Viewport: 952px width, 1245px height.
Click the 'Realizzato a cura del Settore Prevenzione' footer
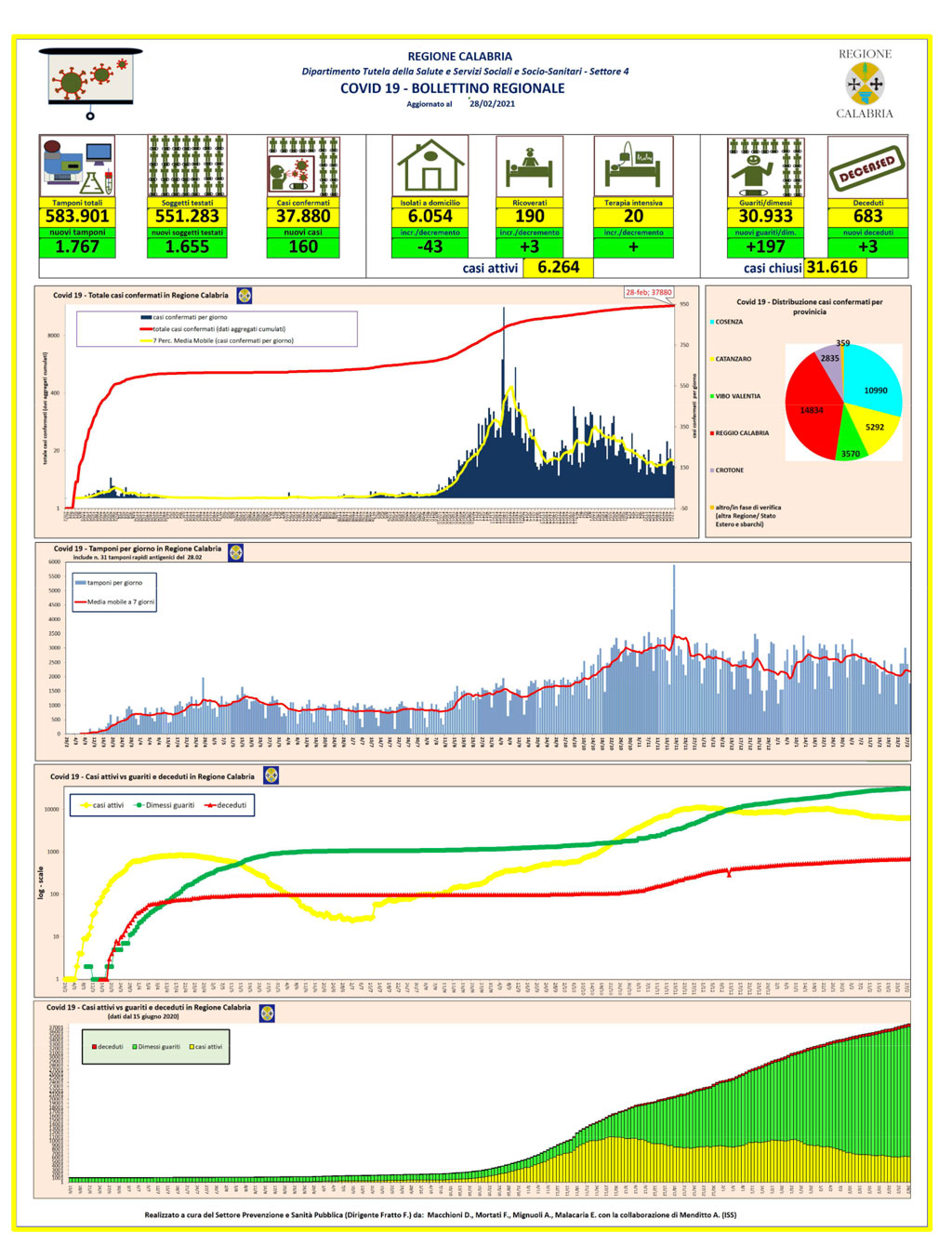[440, 1214]
